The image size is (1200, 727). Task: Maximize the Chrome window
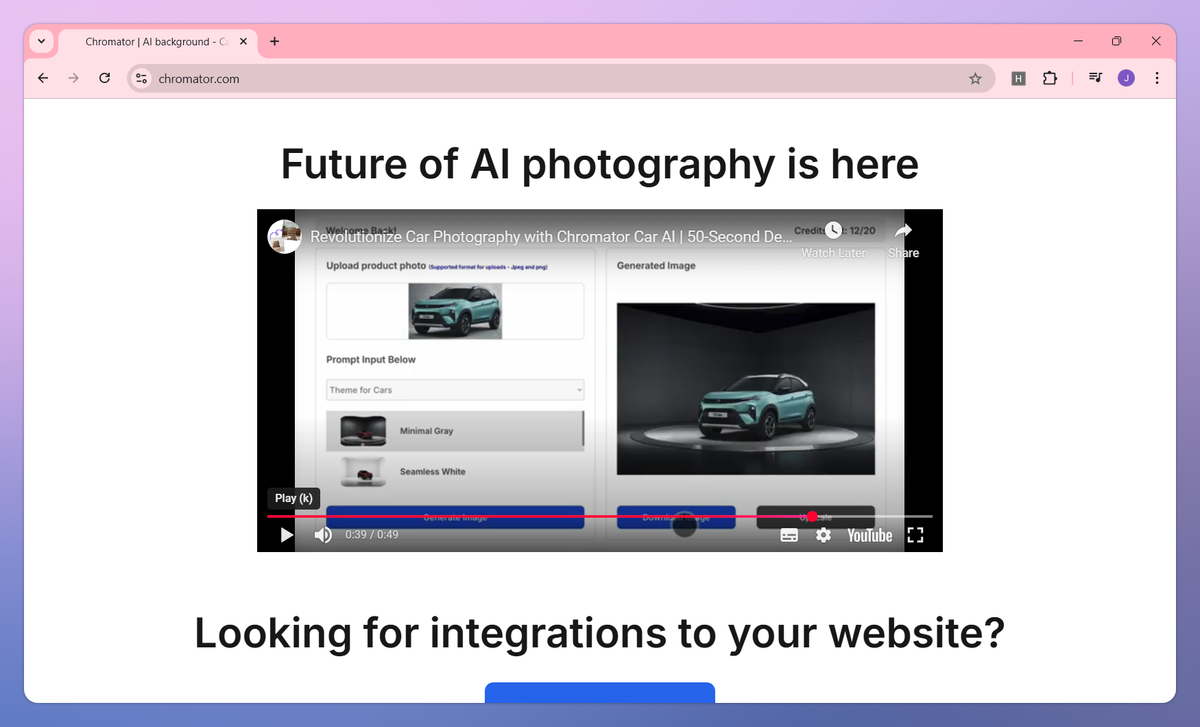[1117, 41]
